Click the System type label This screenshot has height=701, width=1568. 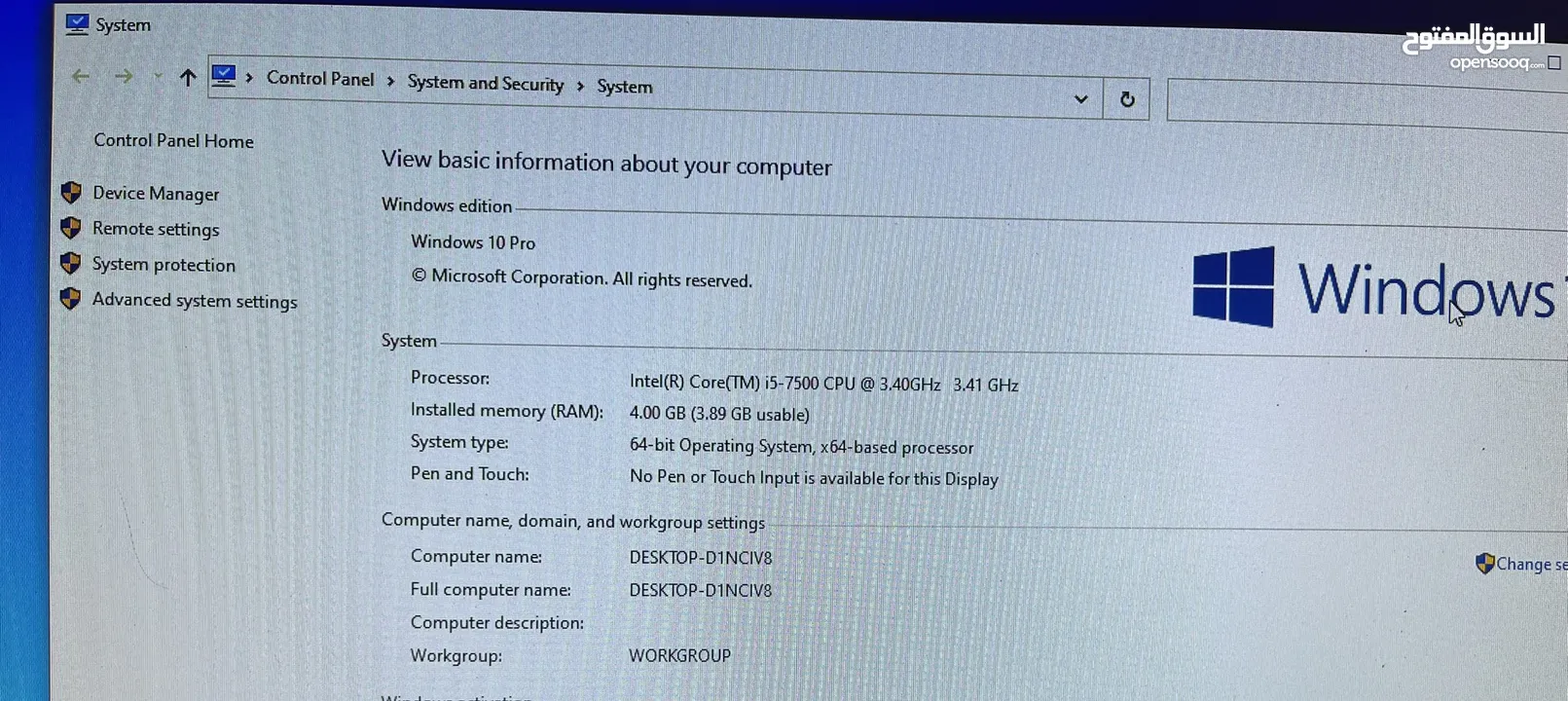click(459, 442)
